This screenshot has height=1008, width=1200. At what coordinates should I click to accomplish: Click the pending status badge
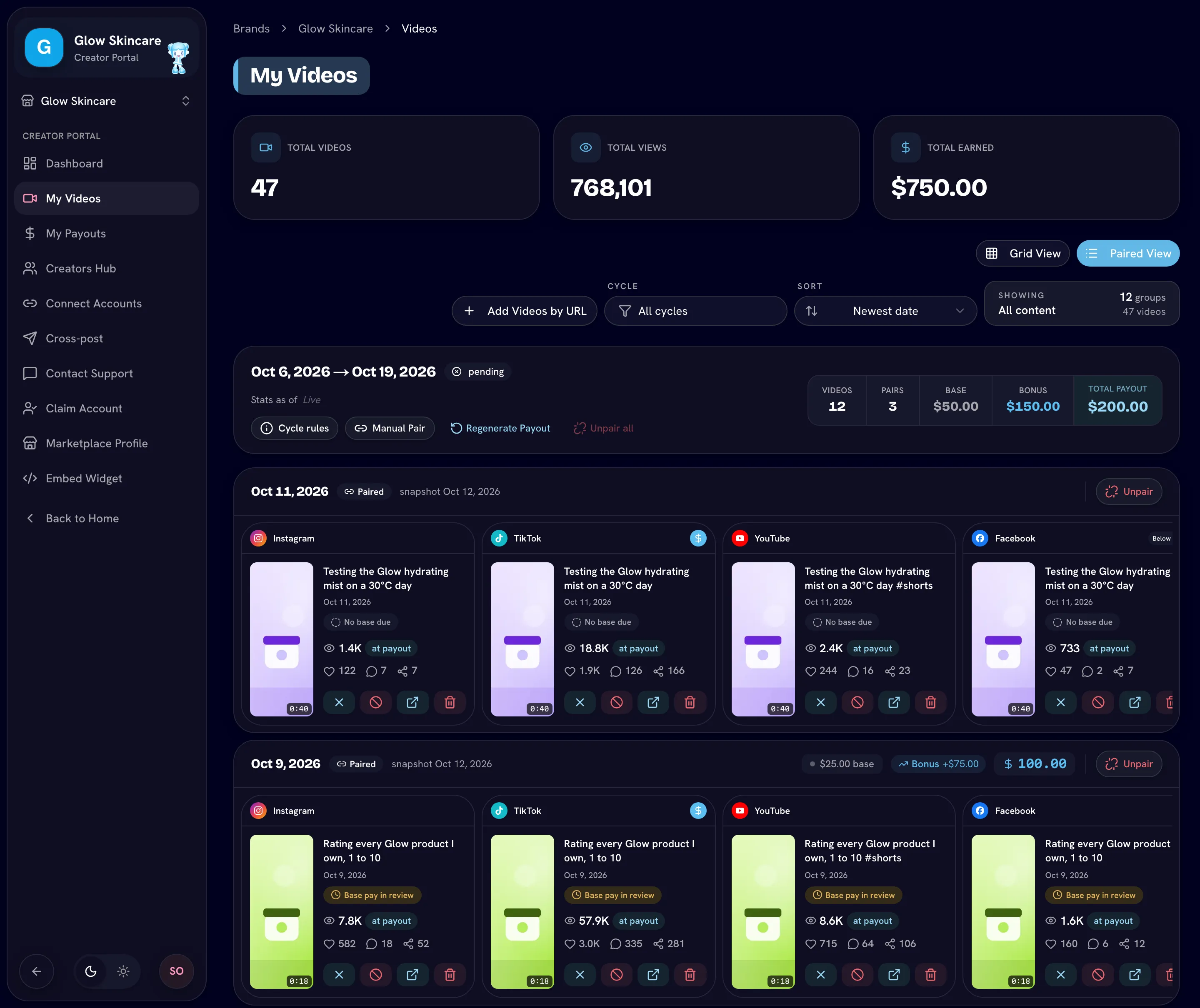coord(478,372)
